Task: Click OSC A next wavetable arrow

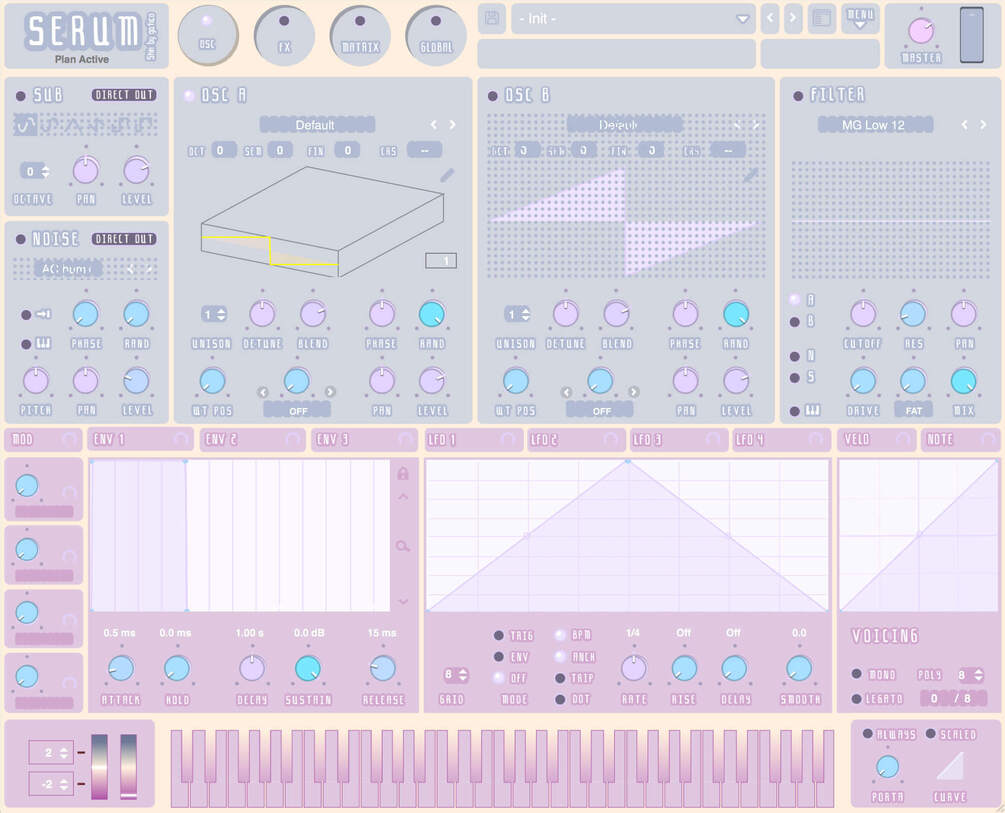Action: coord(453,125)
